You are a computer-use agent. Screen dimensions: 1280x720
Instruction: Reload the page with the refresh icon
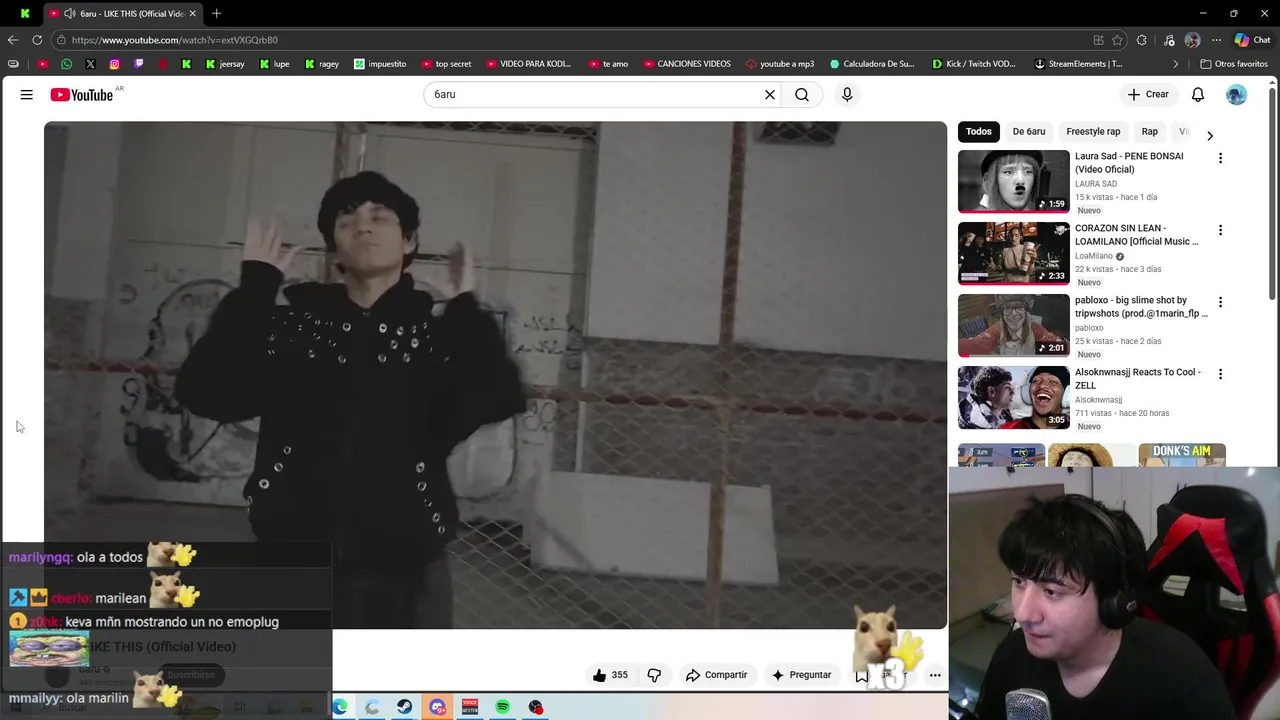click(37, 40)
